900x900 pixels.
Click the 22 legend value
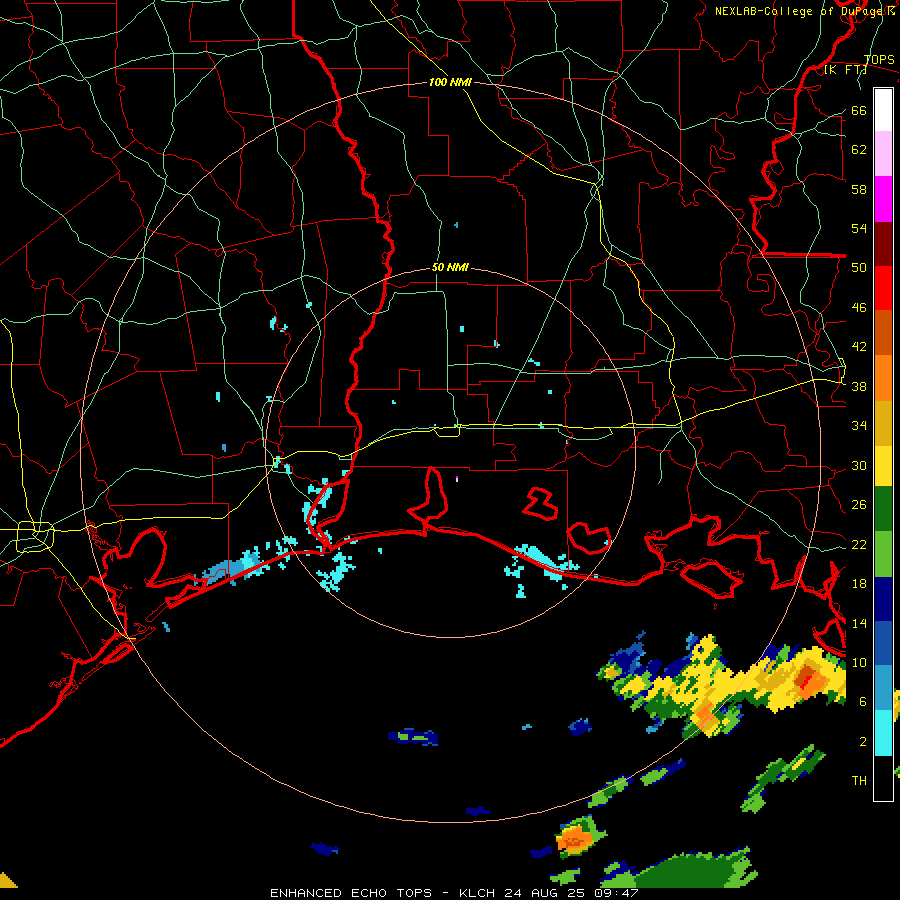[859, 544]
